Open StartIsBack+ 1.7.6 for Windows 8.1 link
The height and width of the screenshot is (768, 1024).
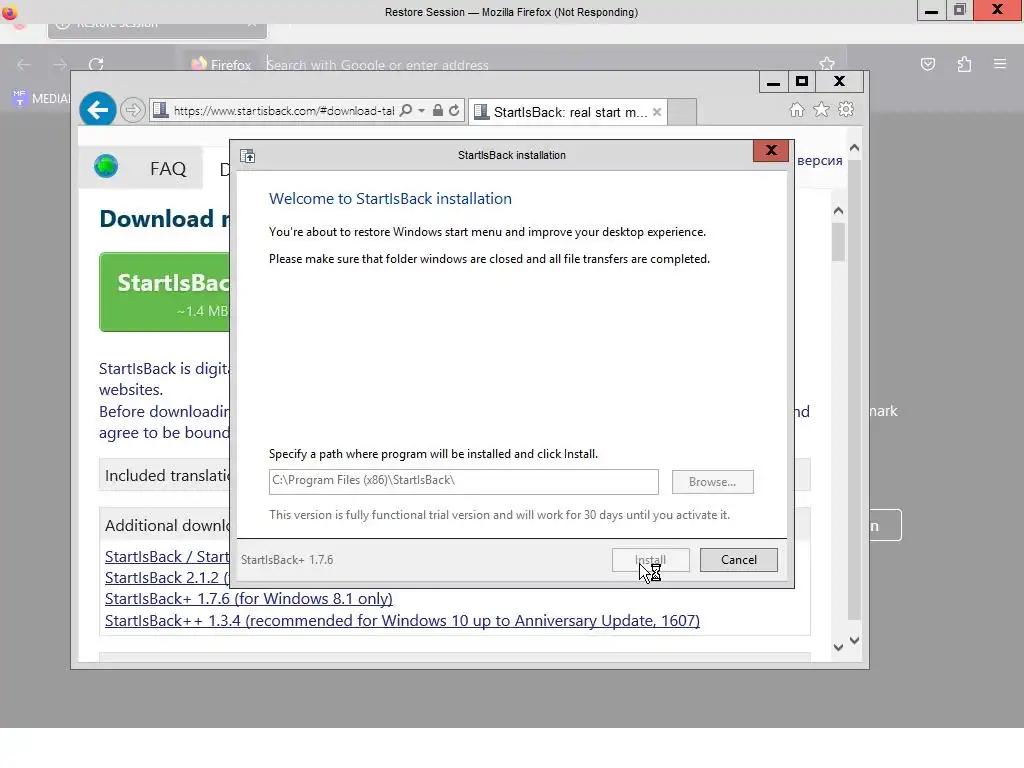[249, 599]
